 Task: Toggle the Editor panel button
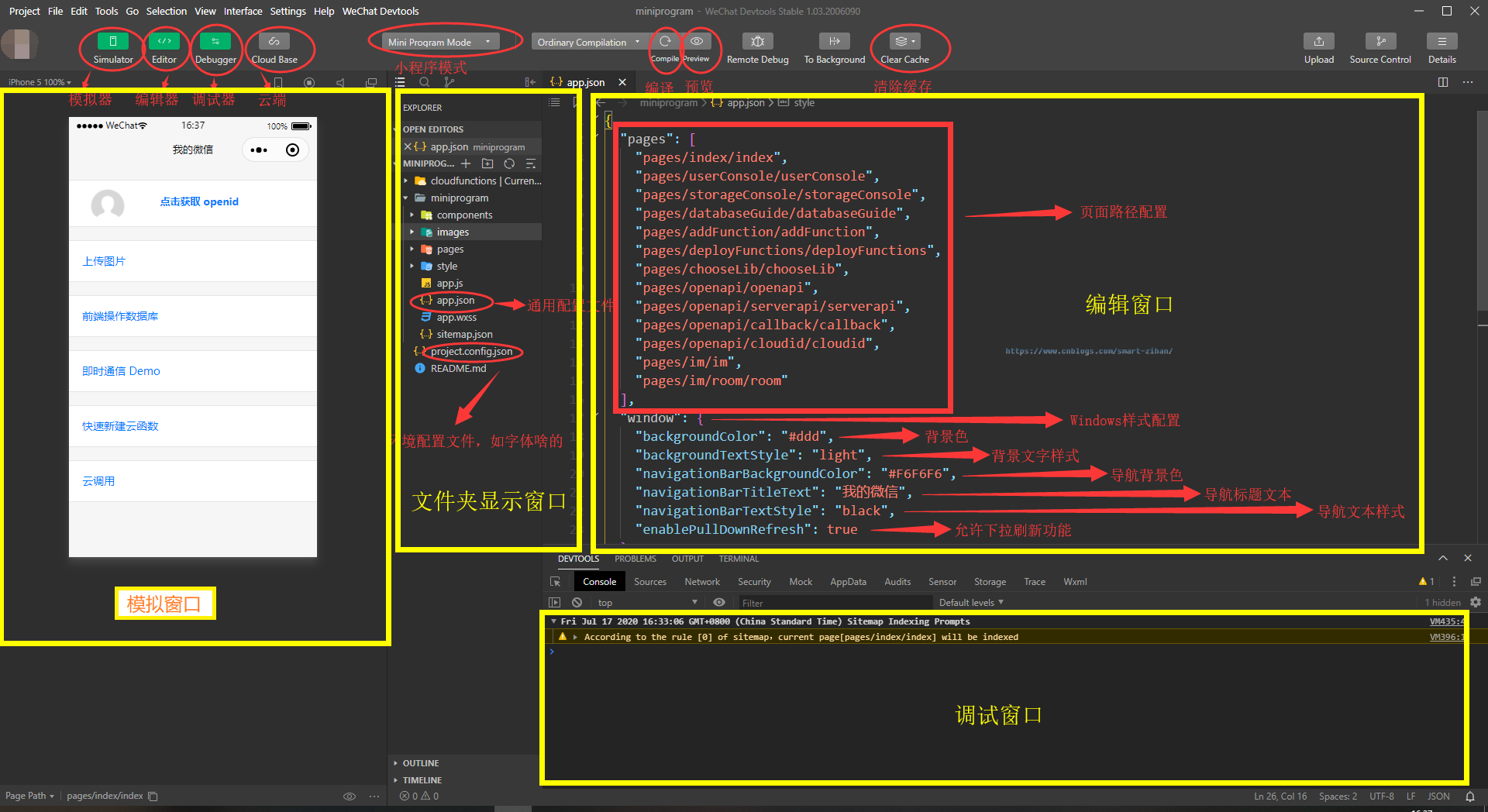coord(164,42)
